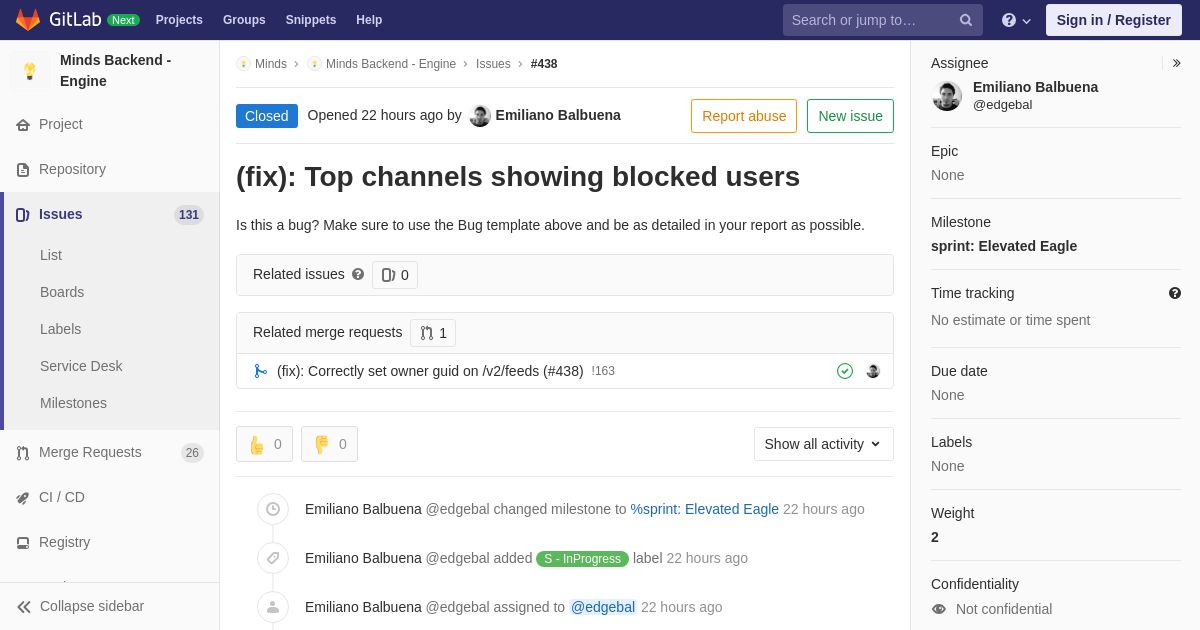This screenshot has width=1200, height=630.
Task: Click the Issues sidebar icon
Action: click(x=23, y=215)
